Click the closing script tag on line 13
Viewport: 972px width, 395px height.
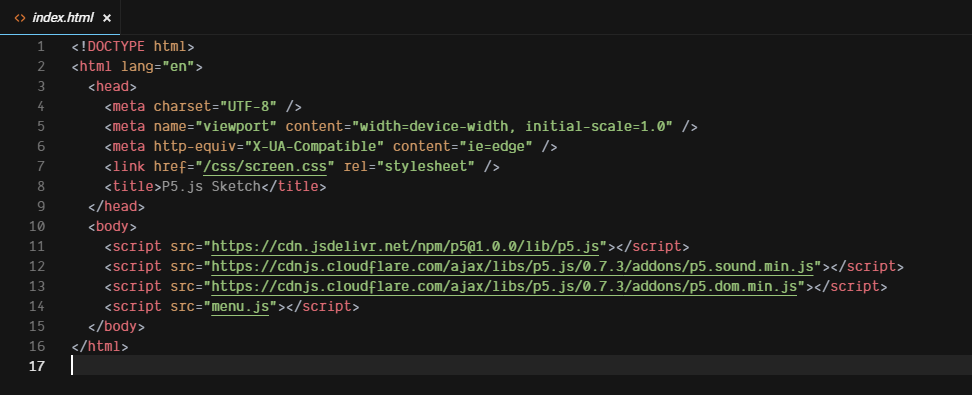point(850,286)
